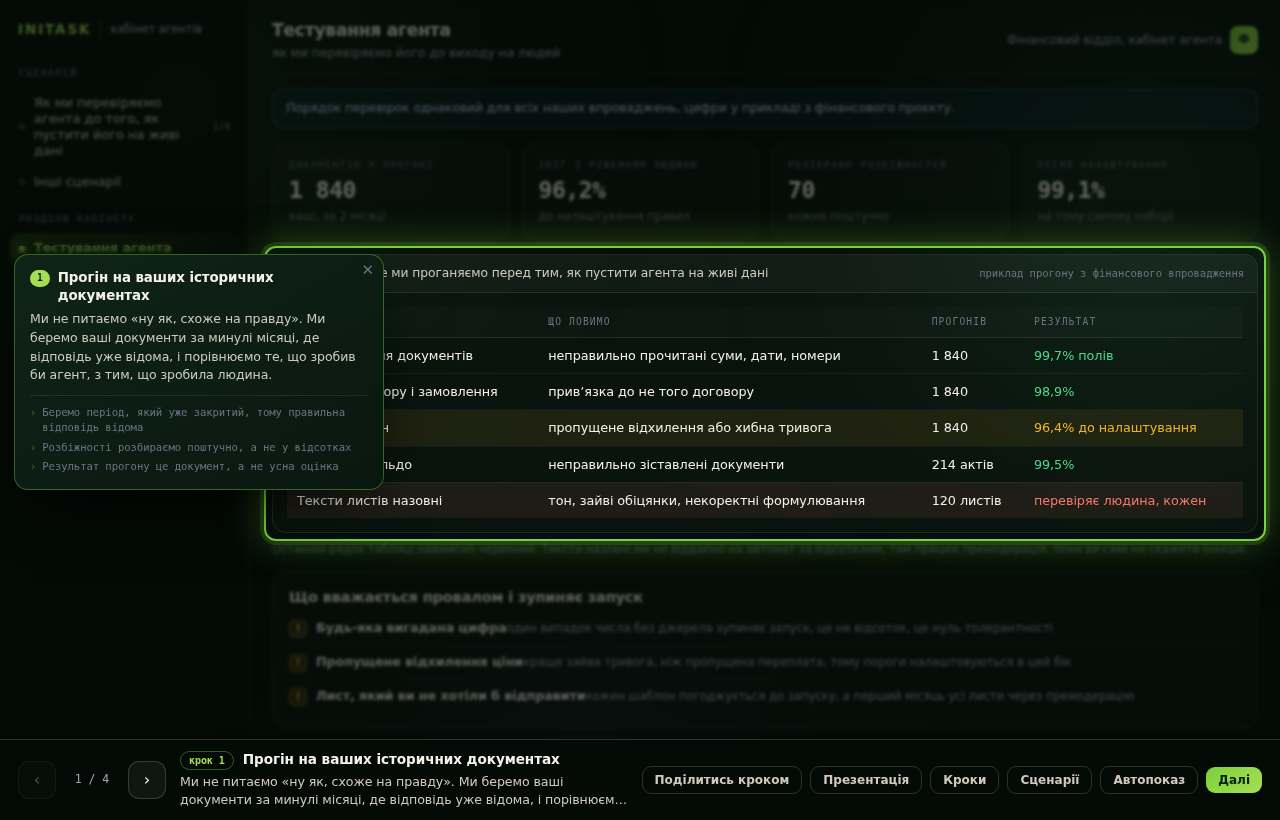Click 'Тексти листів назовні' row label

tap(369, 501)
